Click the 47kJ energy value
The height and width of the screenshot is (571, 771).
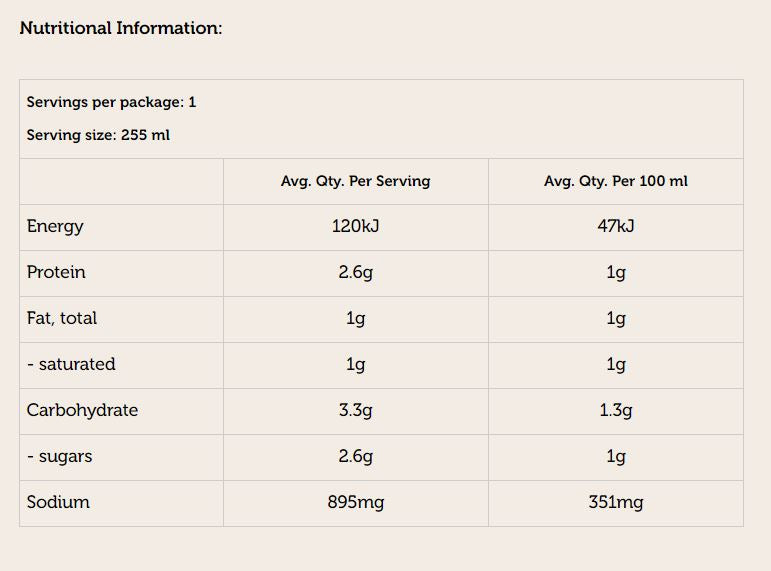pos(615,226)
